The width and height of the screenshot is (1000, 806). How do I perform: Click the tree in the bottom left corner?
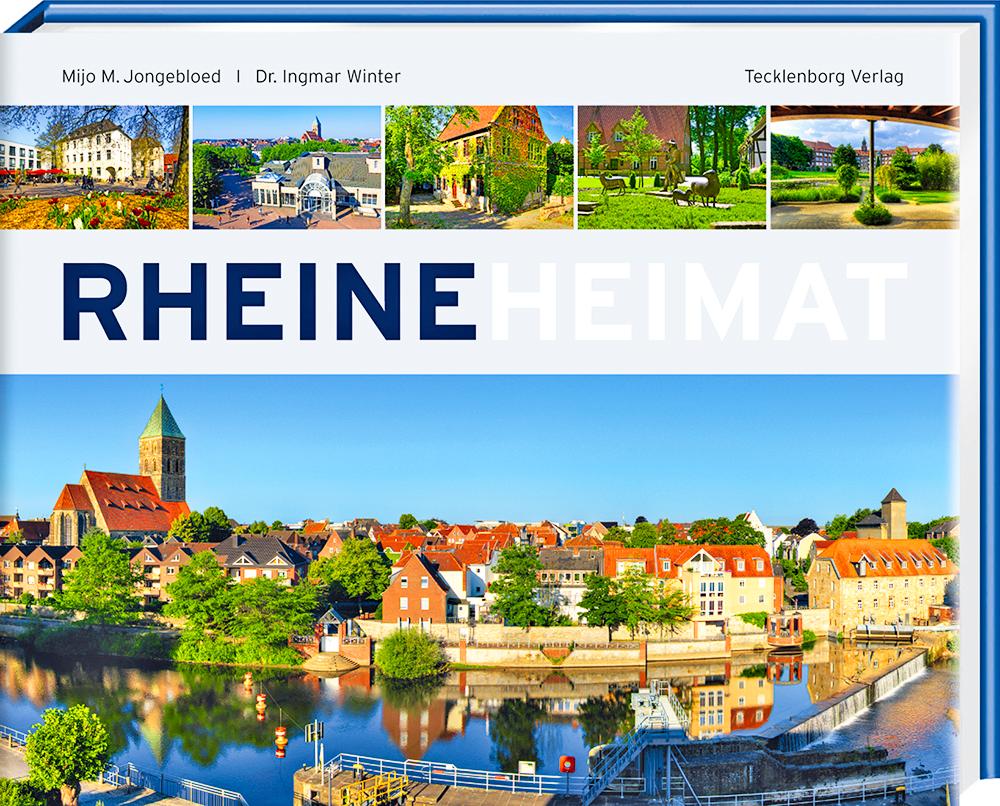click(65, 748)
